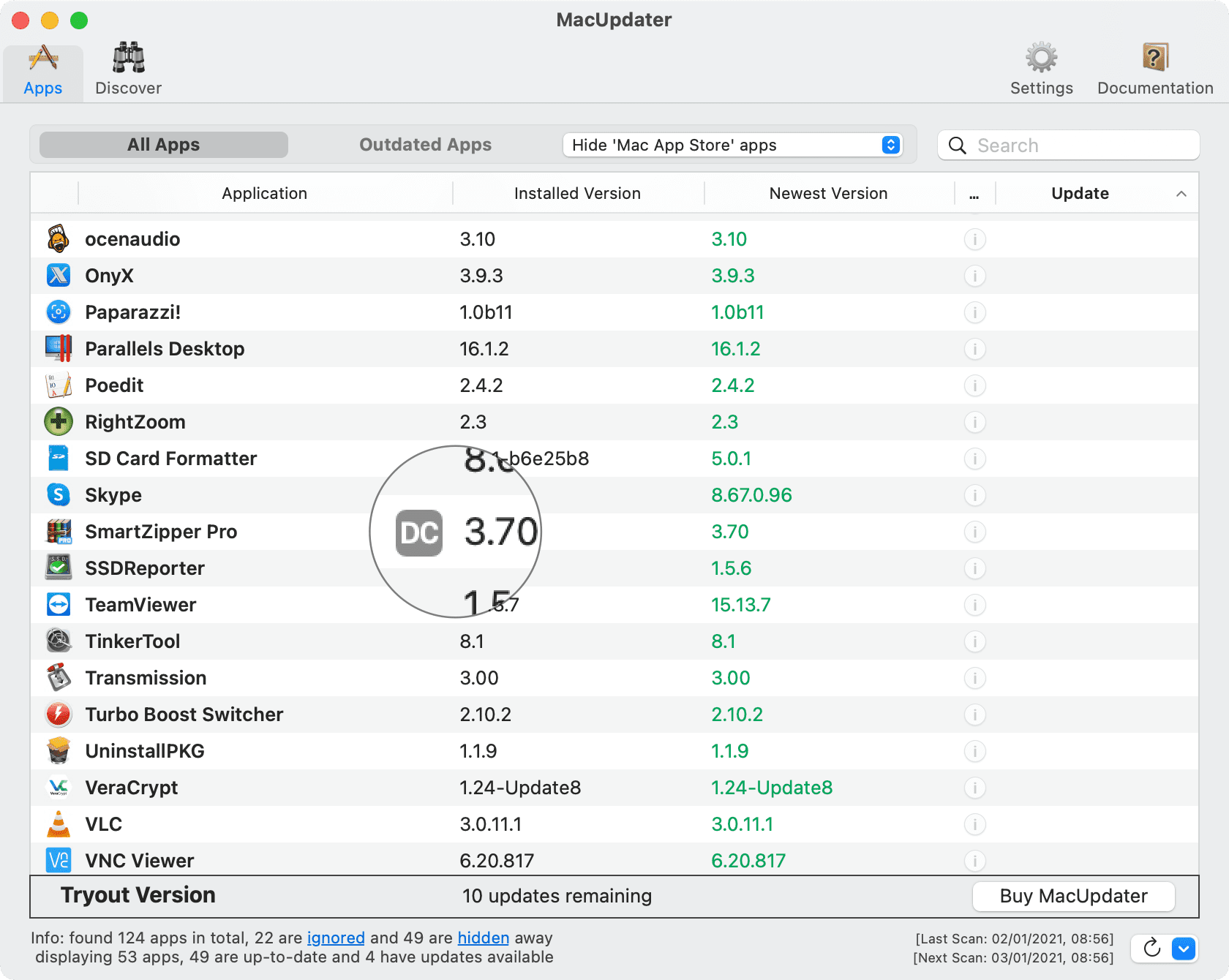Screen dimensions: 1229x980
Task: Sort by the Installed Version column header
Action: pos(578,193)
